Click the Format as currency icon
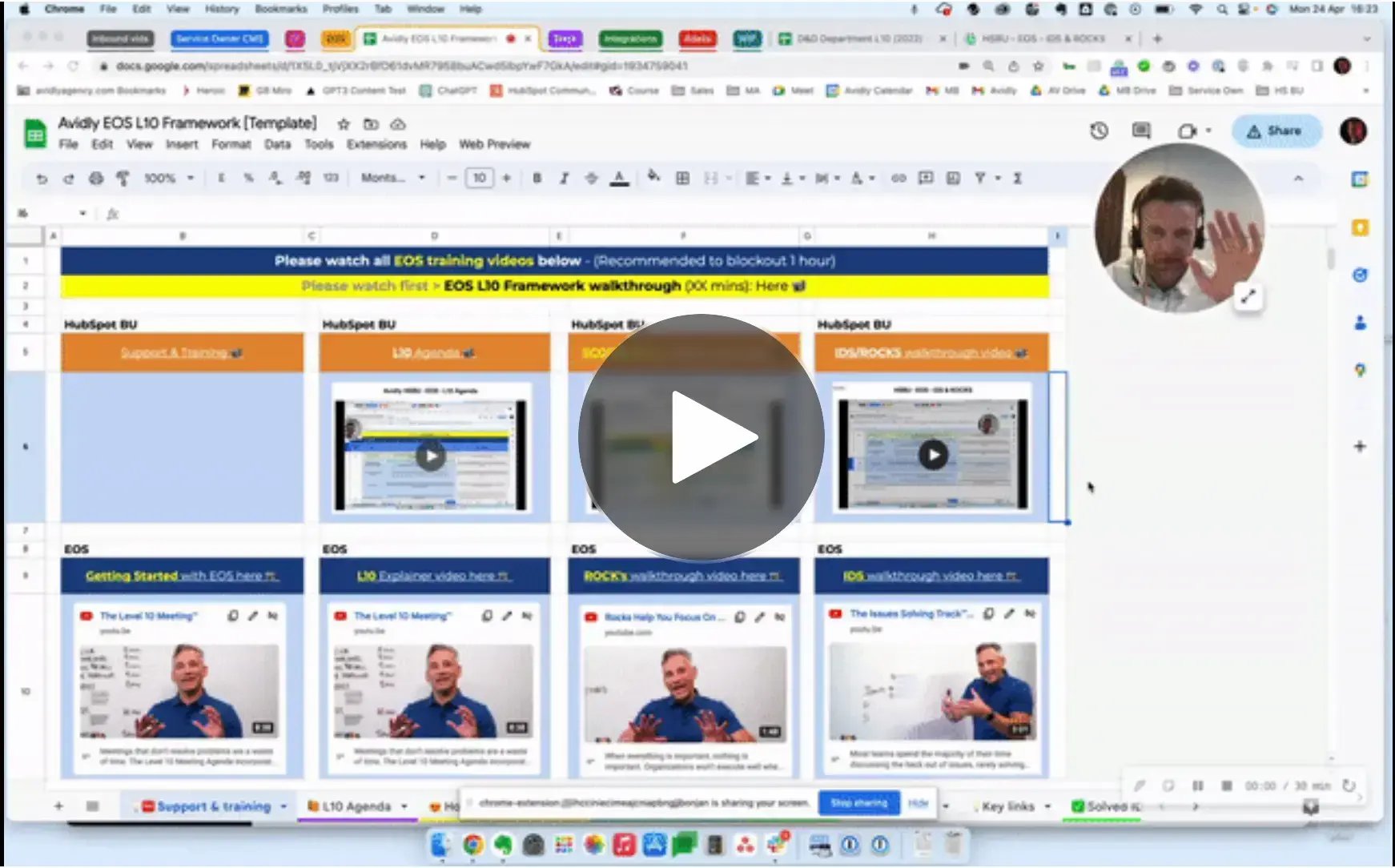Screen dimensions: 1395x868 222,178
